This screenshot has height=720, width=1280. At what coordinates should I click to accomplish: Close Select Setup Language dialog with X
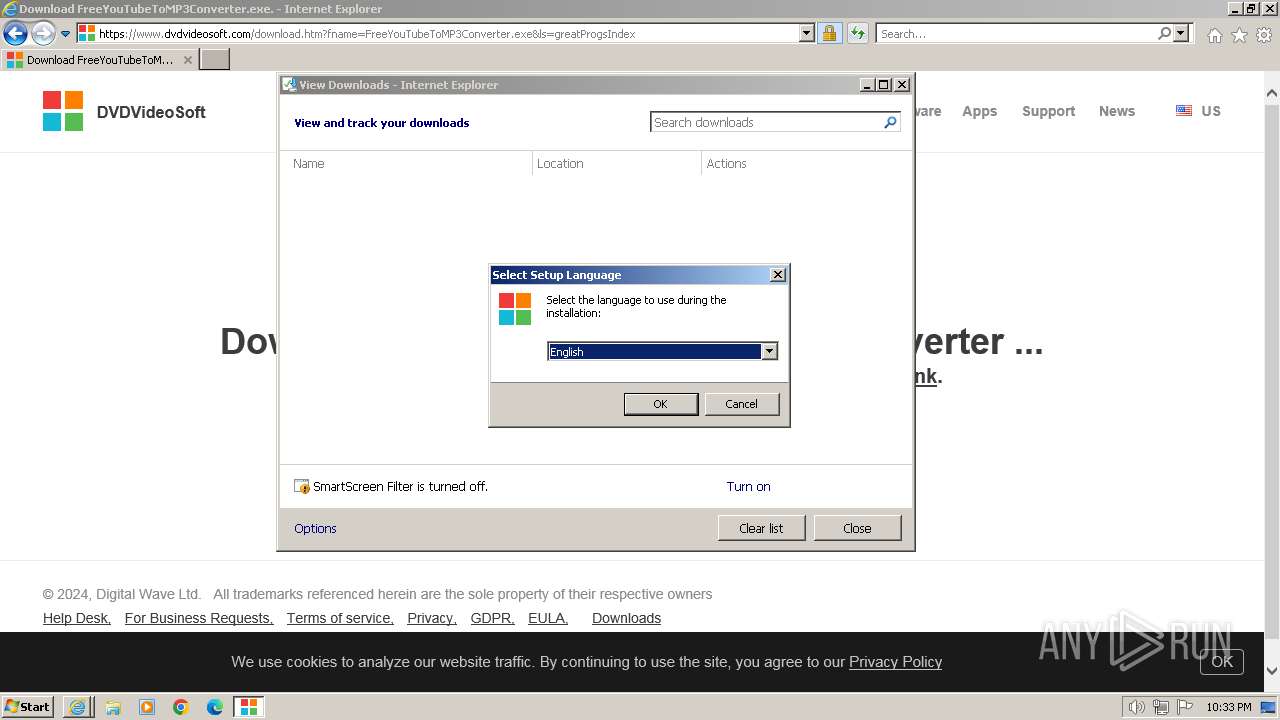pos(778,275)
